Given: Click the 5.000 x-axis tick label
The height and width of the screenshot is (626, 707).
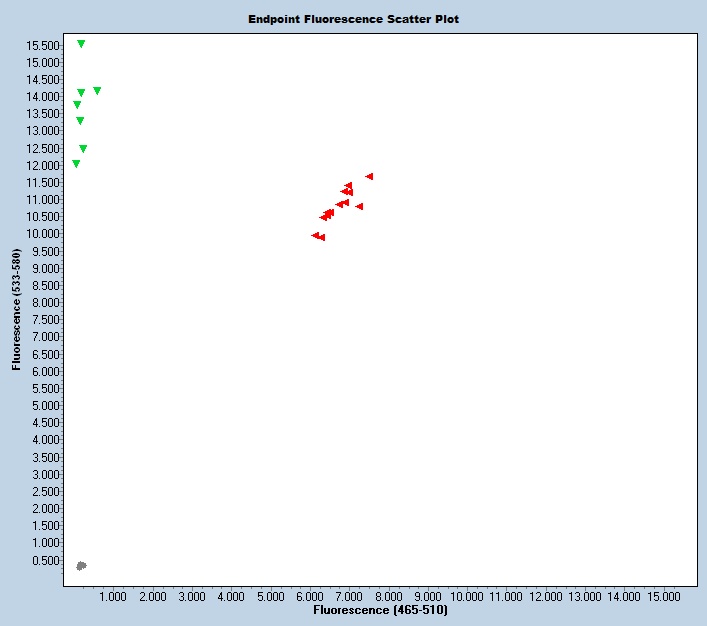Looking at the screenshot, I should pyautogui.click(x=270, y=596).
